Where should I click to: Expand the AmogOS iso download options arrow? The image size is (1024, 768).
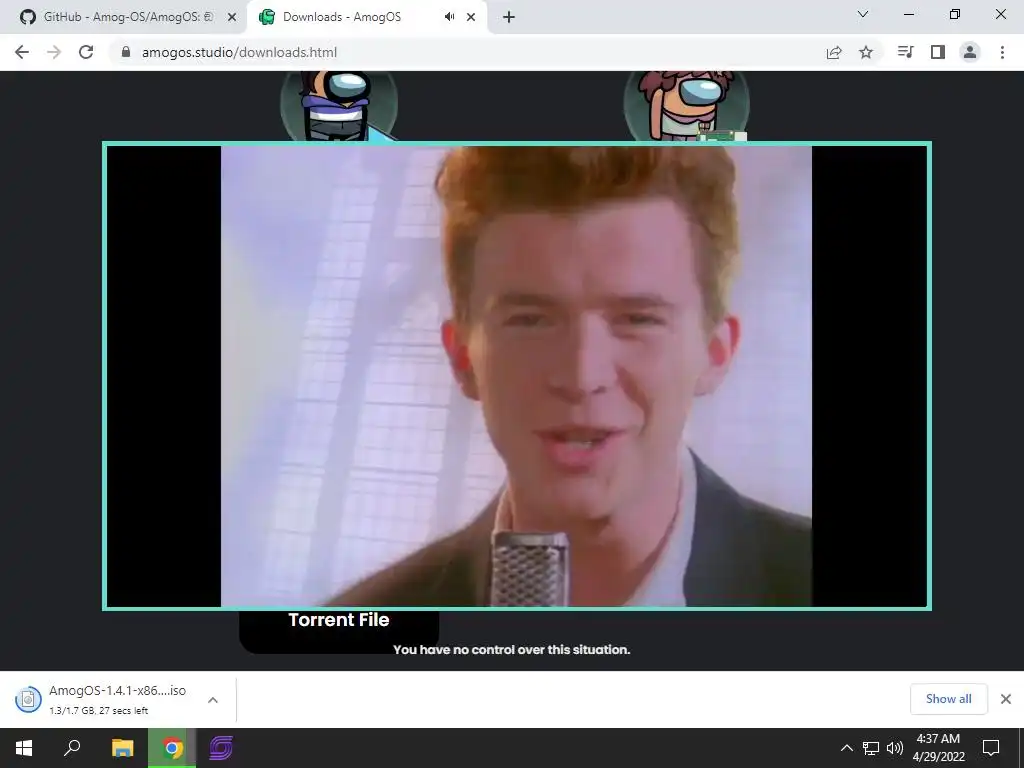[213, 699]
